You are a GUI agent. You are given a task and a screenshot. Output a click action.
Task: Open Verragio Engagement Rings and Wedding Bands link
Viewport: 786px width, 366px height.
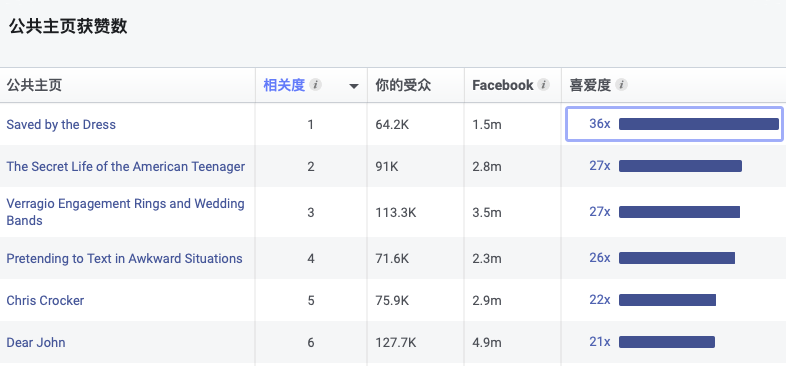pyautogui.click(x=125, y=212)
